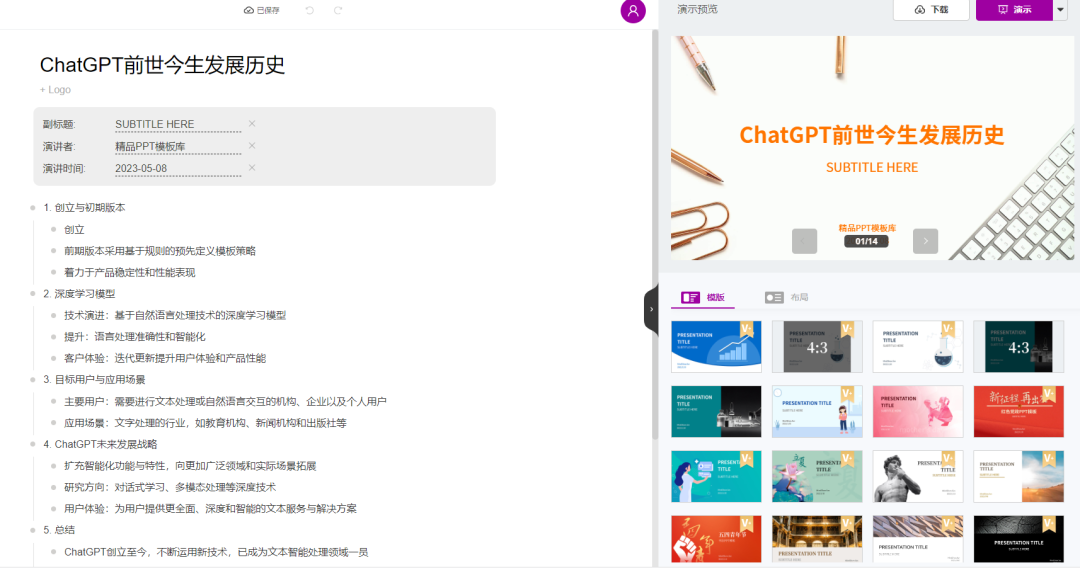Screen dimensions: 1080x570
Task: Click outline sub-item 创立
Action: tap(74, 229)
